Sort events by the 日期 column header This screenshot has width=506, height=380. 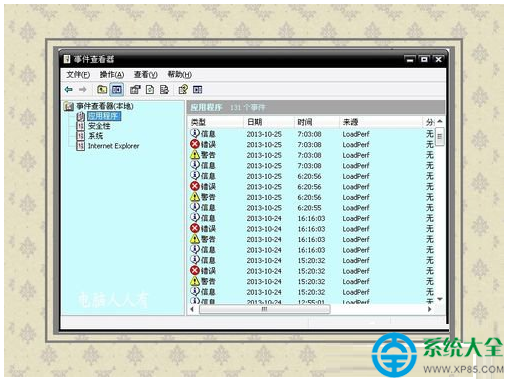click(x=268, y=122)
